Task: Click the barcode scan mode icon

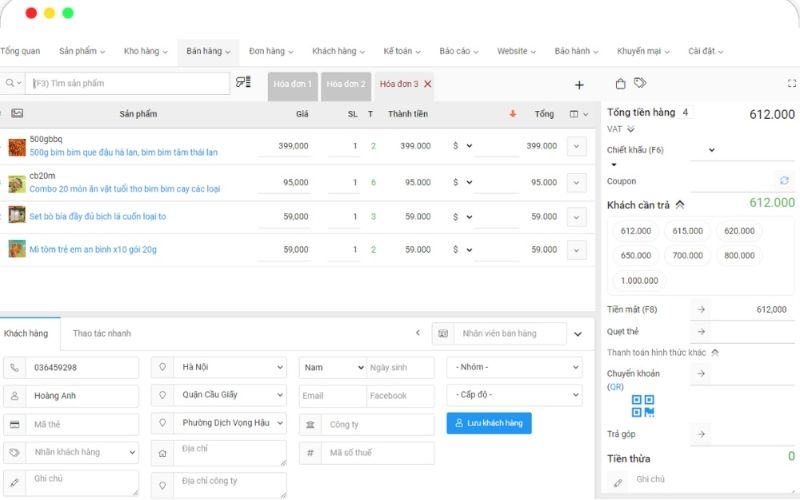Action: pos(243,83)
